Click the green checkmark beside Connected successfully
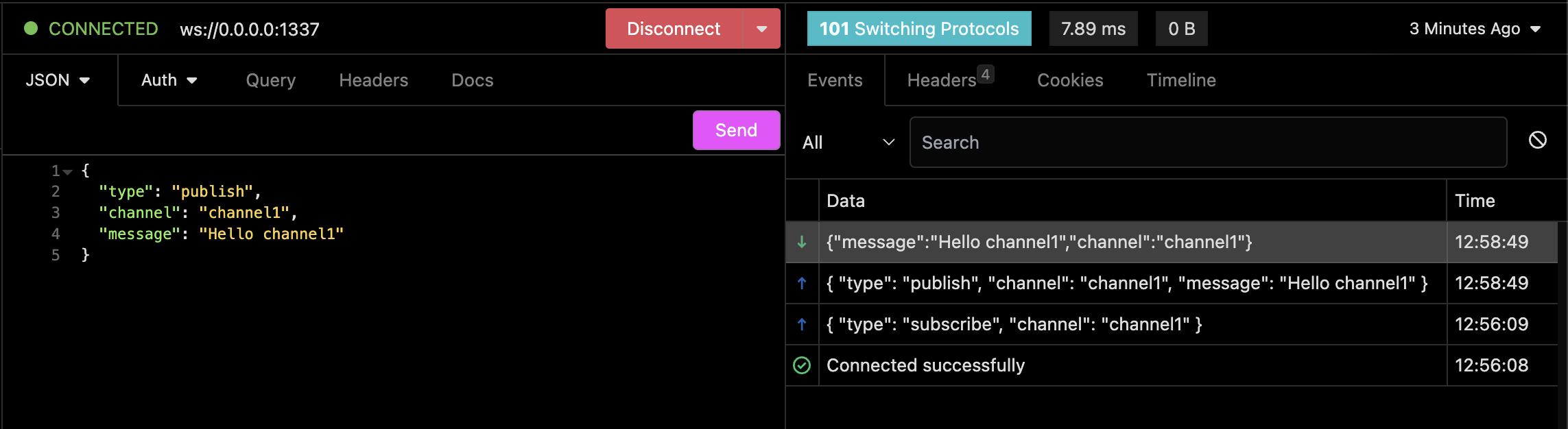The height and width of the screenshot is (429, 1568). (x=802, y=365)
